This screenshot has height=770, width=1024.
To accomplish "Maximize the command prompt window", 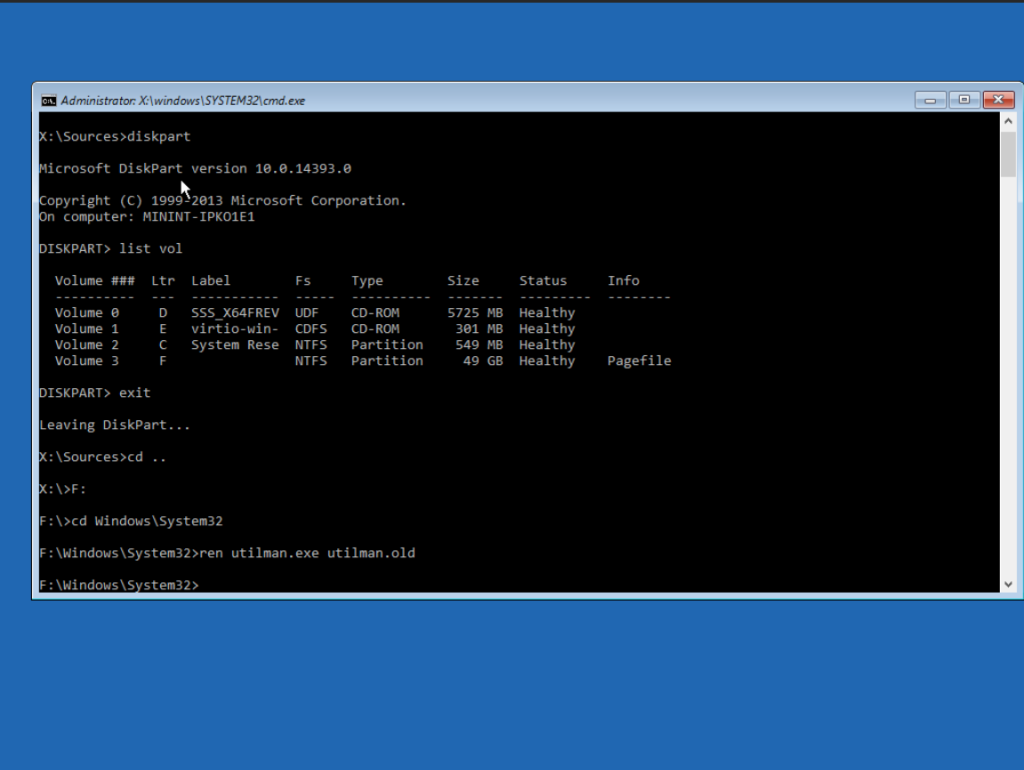I will tap(964, 100).
